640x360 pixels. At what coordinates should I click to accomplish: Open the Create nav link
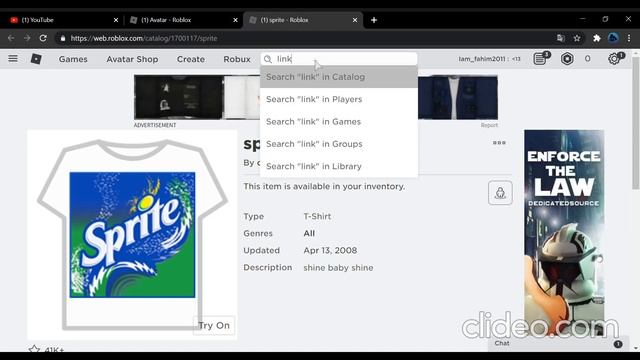(x=191, y=59)
